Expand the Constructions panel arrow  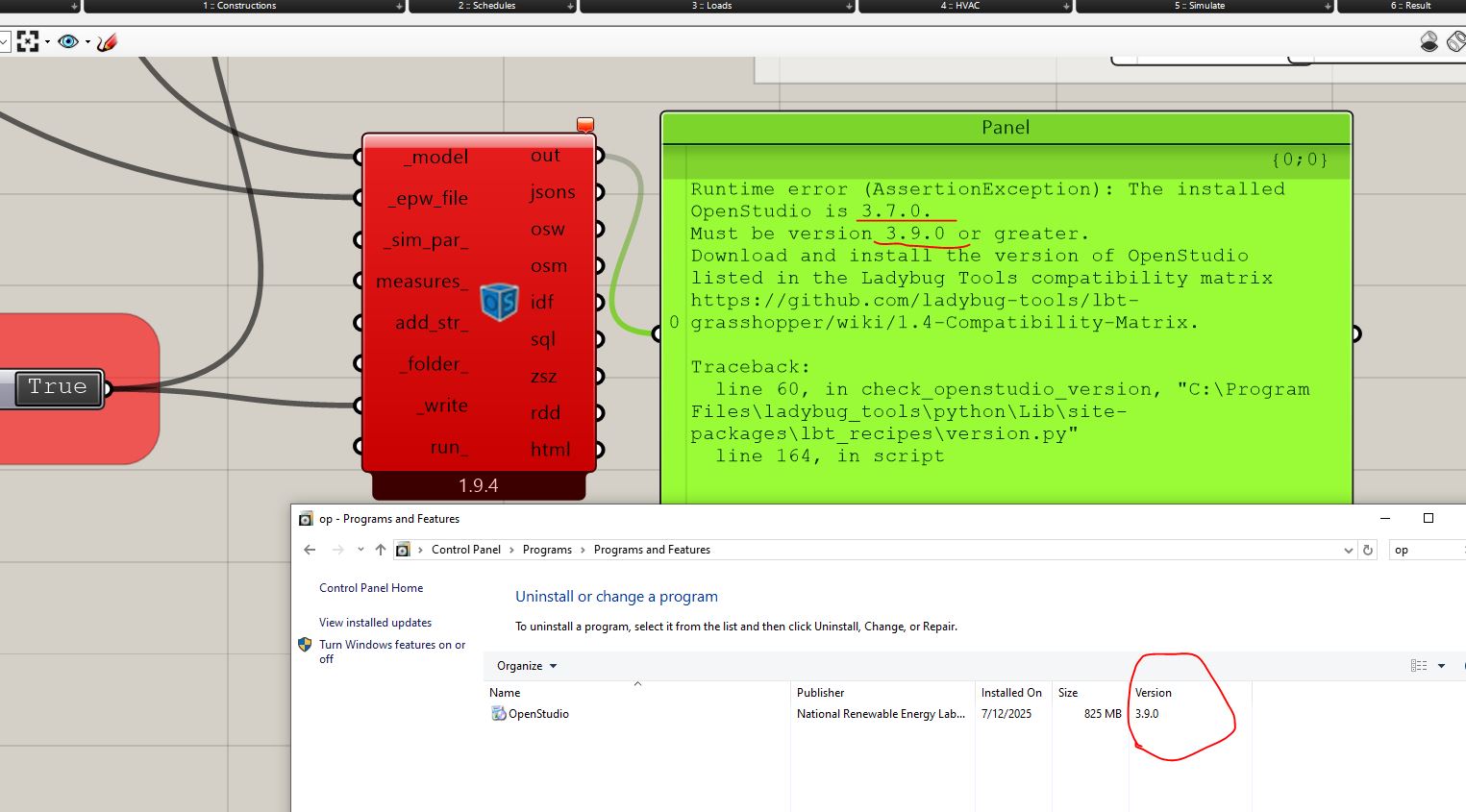tap(398, 7)
